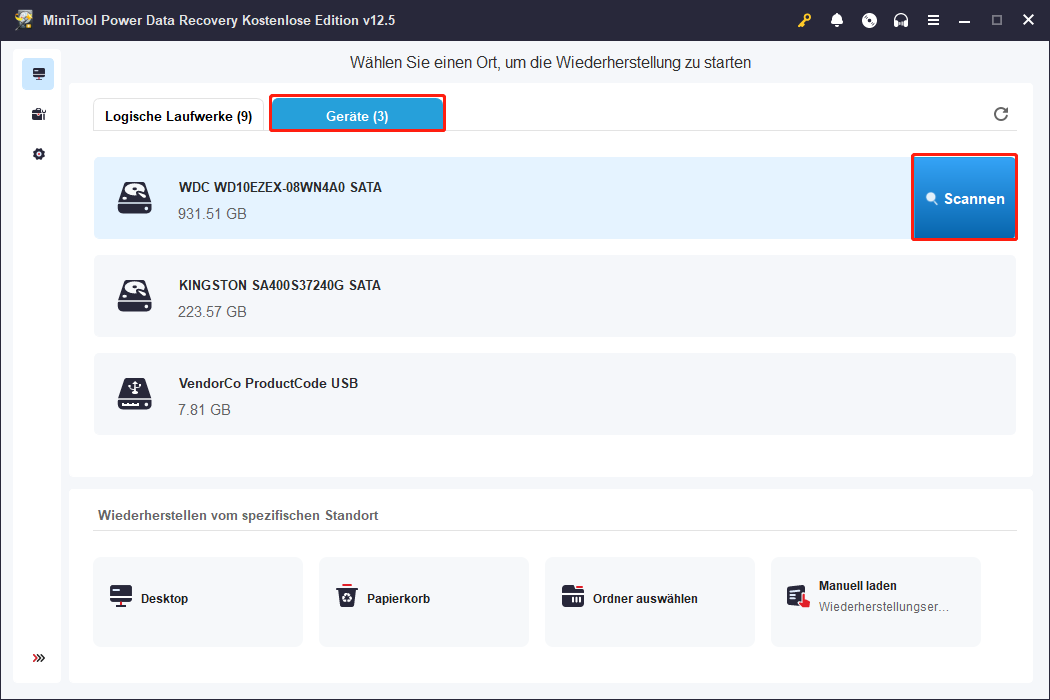Image resolution: width=1050 pixels, height=700 pixels.
Task: Refresh the device list
Action: [x=1000, y=114]
